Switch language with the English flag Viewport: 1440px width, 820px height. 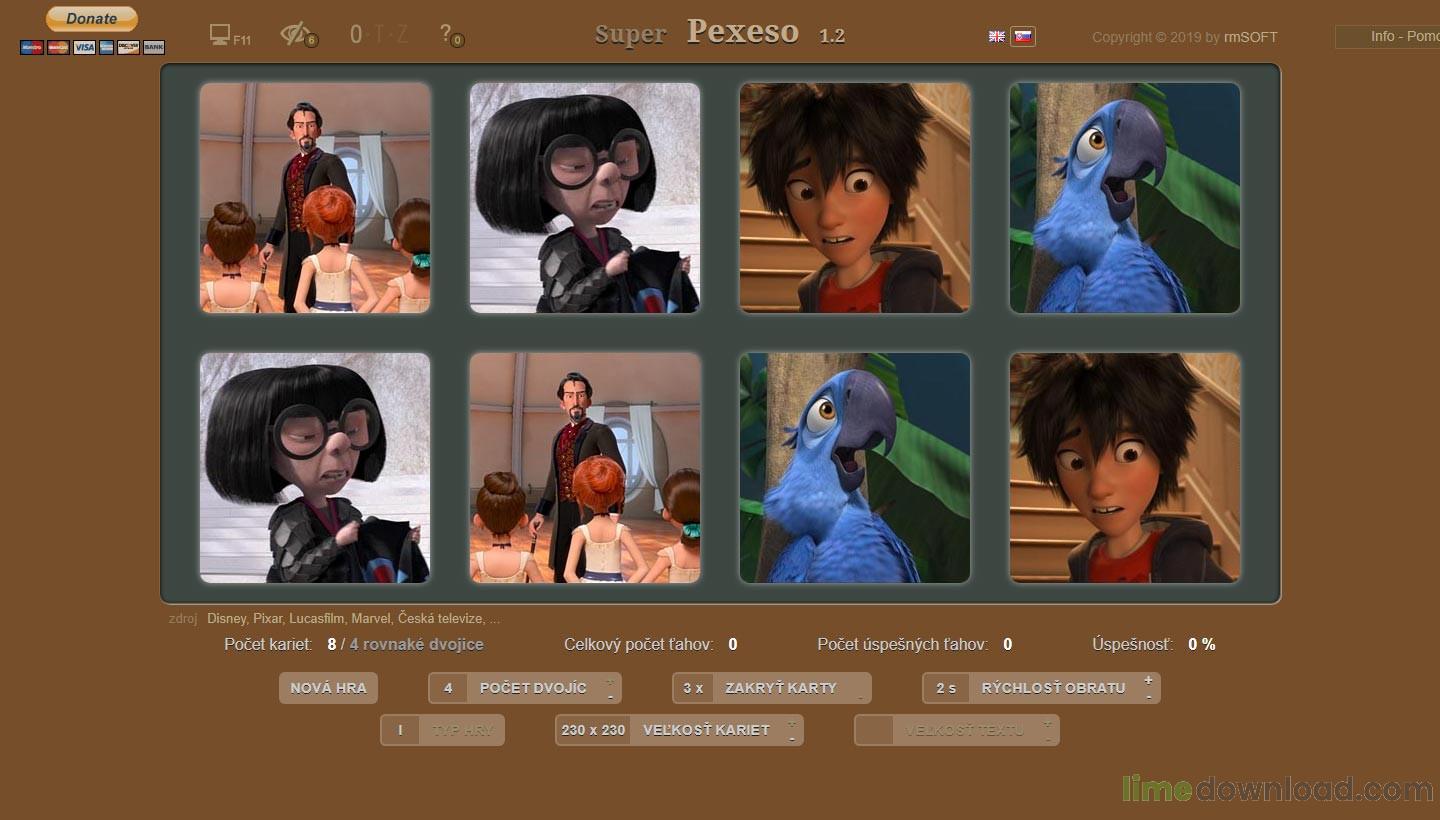point(997,36)
